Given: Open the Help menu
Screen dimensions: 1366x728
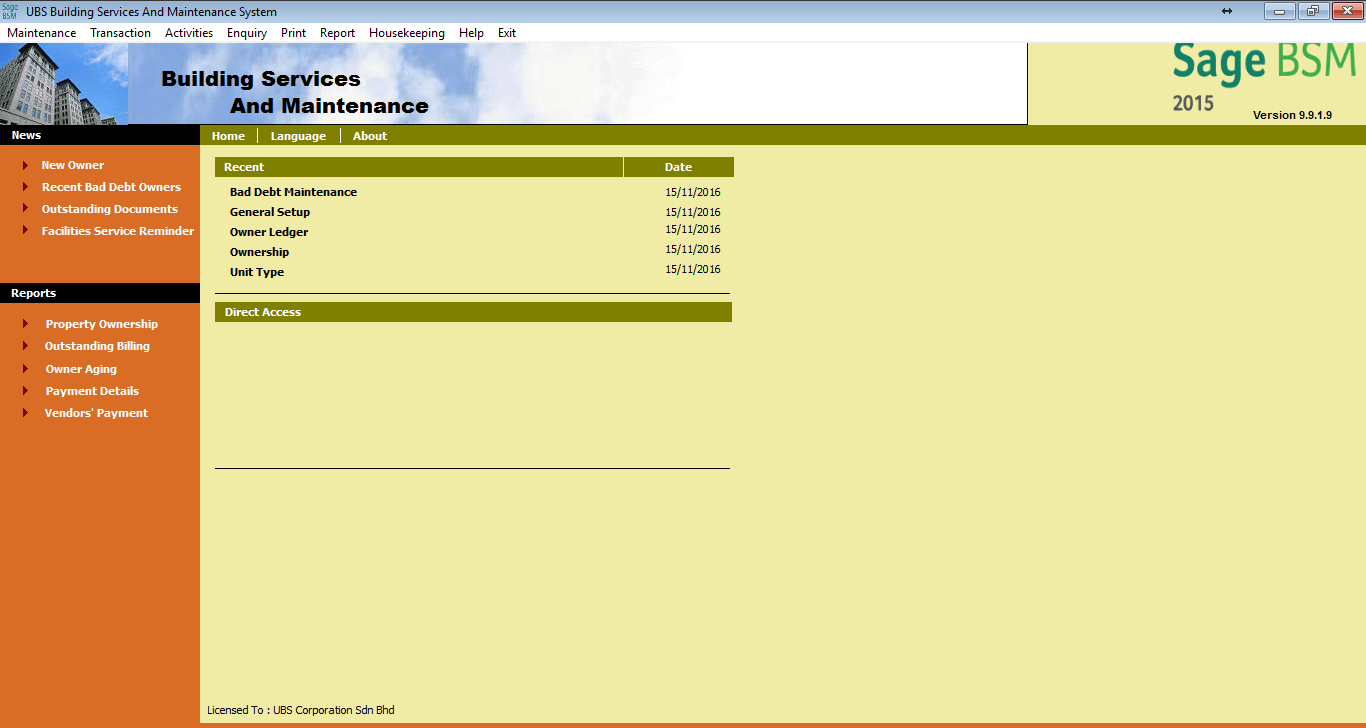Looking at the screenshot, I should coord(471,33).
